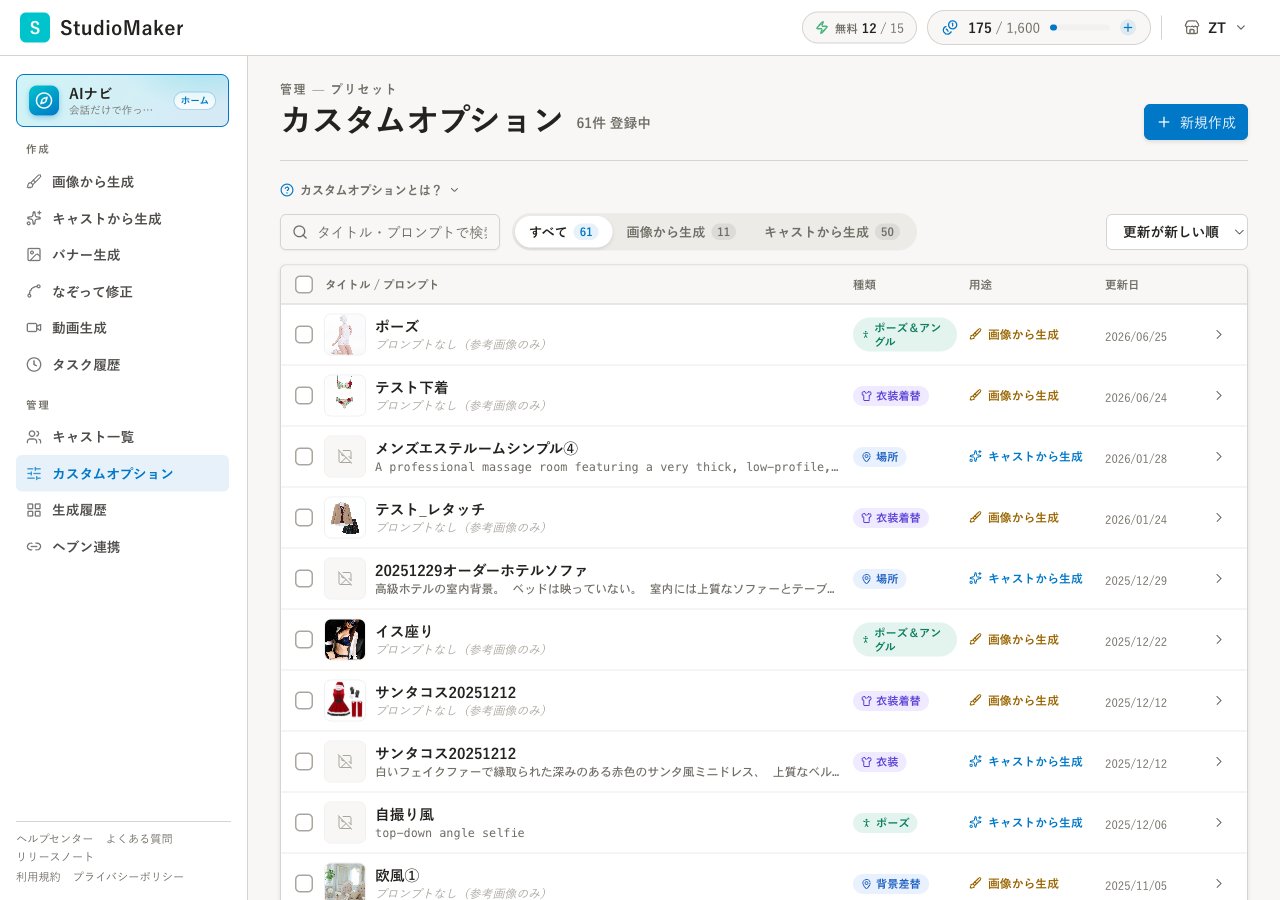1280x900 pixels.
Task: Click the help question-mark icon
Action: tap(287, 190)
